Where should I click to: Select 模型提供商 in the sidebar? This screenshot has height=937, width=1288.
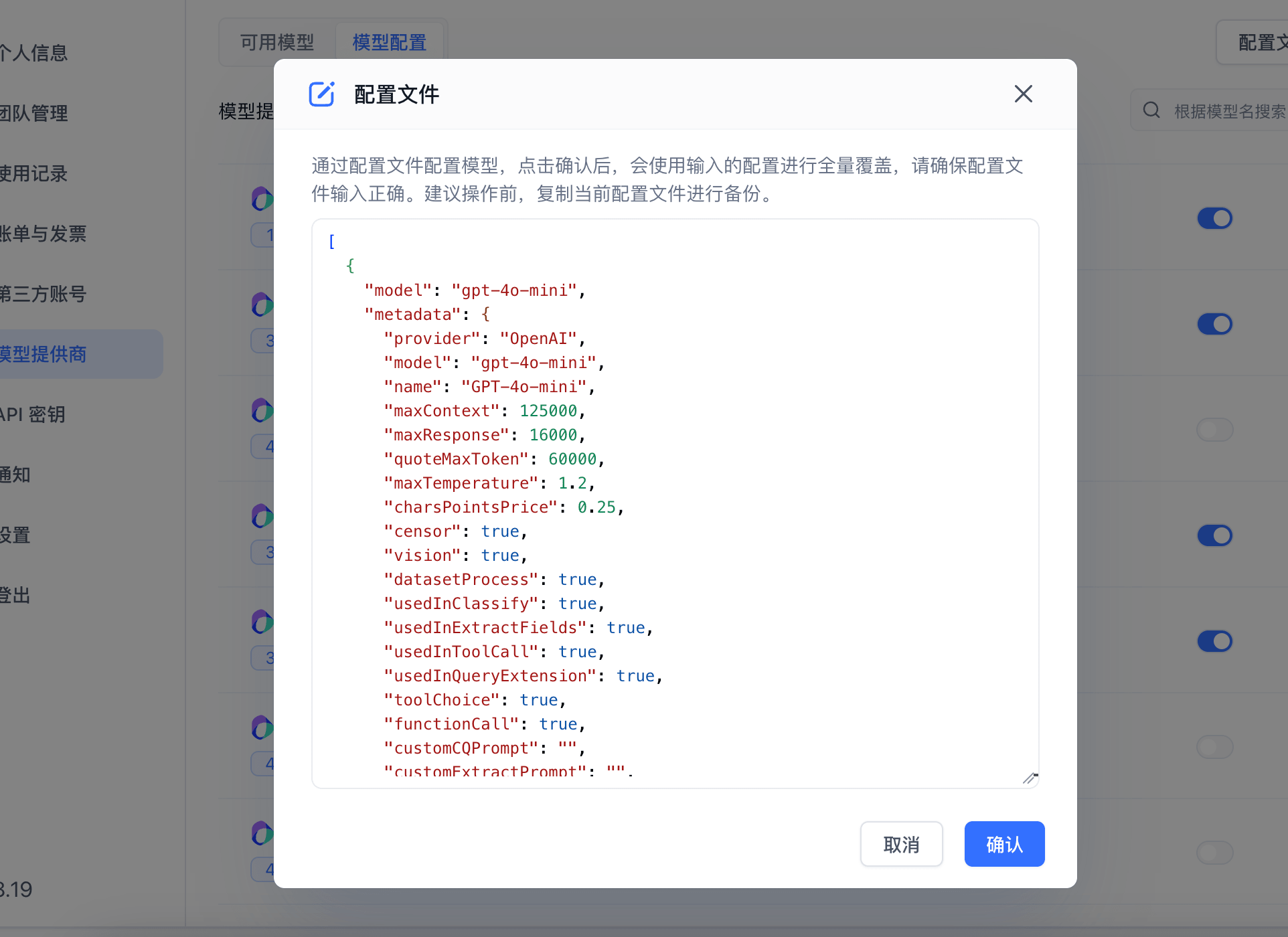43,354
